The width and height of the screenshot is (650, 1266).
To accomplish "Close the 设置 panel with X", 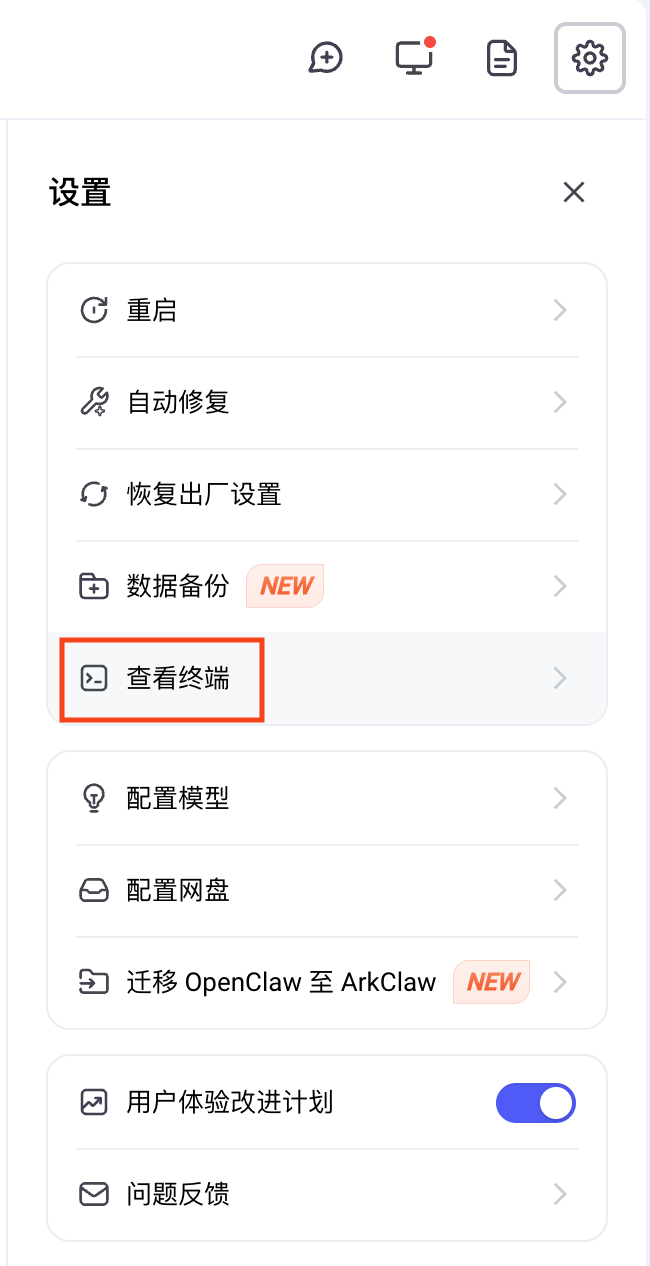I will (574, 192).
